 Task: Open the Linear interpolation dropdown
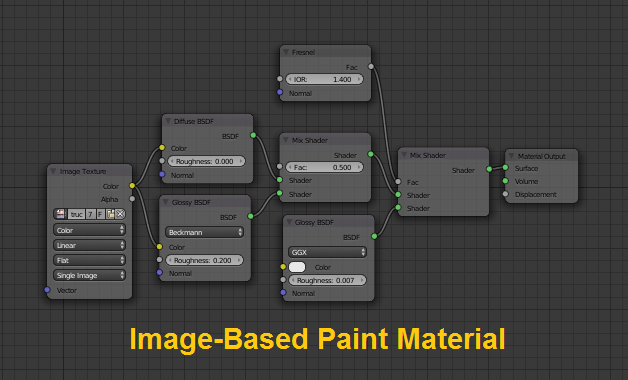coord(89,245)
